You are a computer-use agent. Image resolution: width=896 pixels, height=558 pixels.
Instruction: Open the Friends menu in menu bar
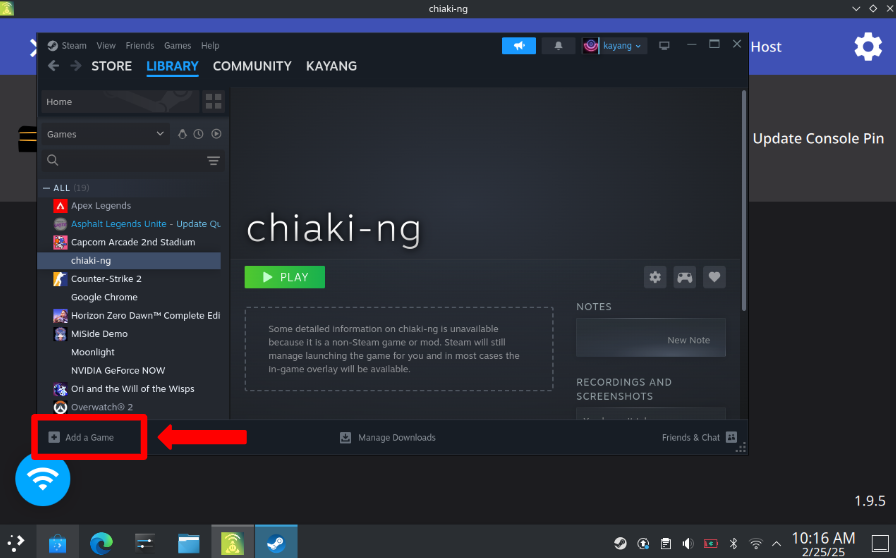[140, 46]
